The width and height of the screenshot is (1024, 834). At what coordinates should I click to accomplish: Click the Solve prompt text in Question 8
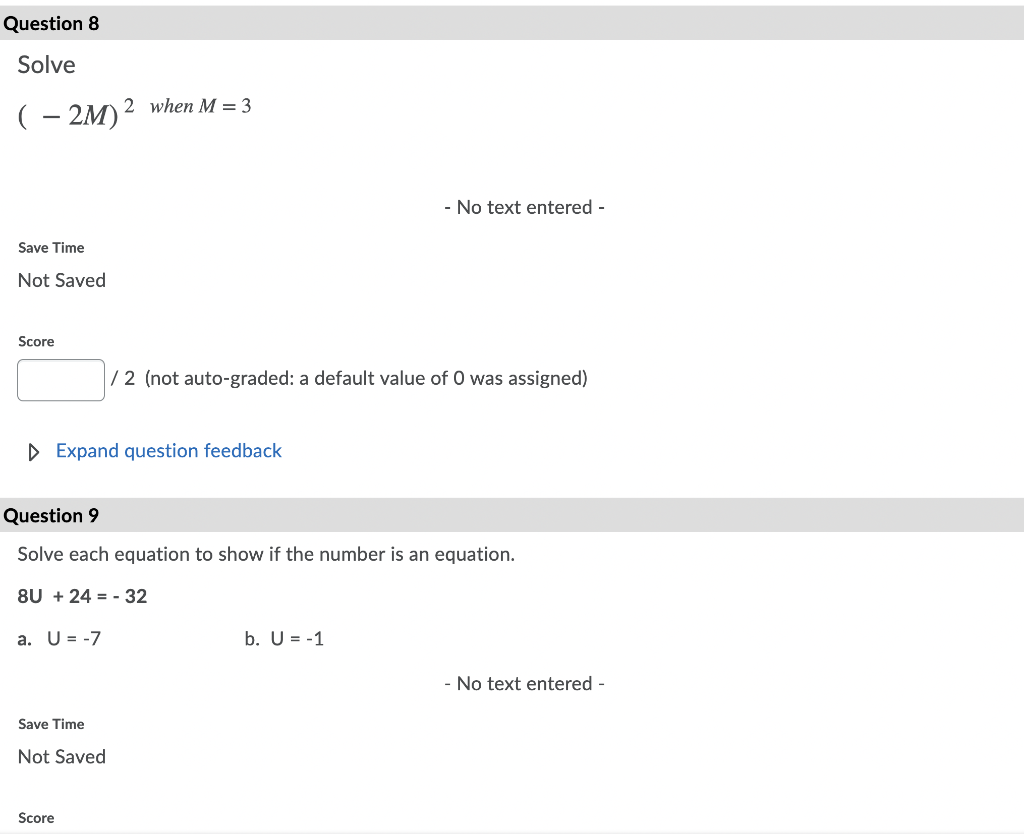point(46,64)
